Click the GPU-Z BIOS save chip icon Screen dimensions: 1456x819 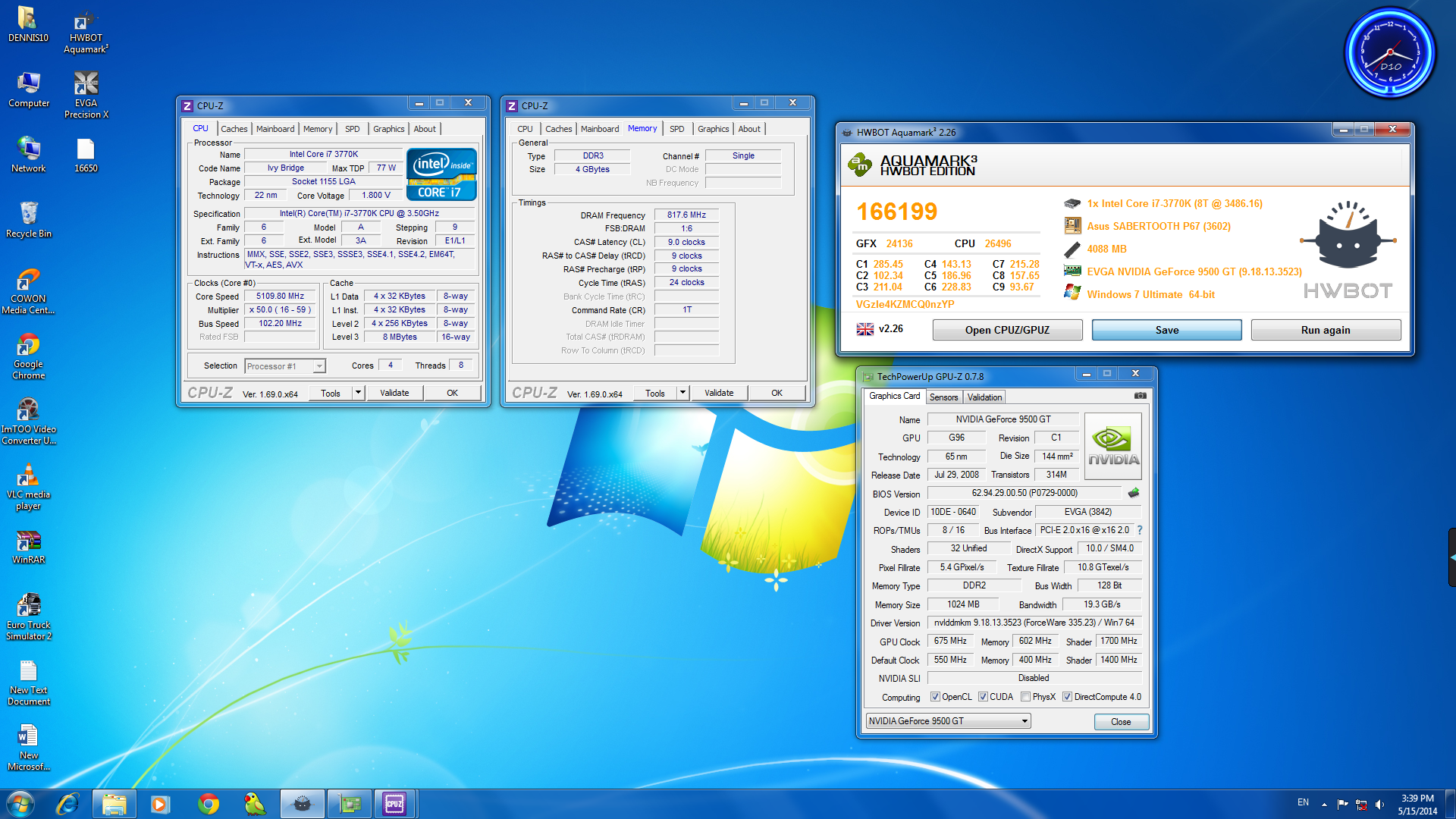point(1134,493)
